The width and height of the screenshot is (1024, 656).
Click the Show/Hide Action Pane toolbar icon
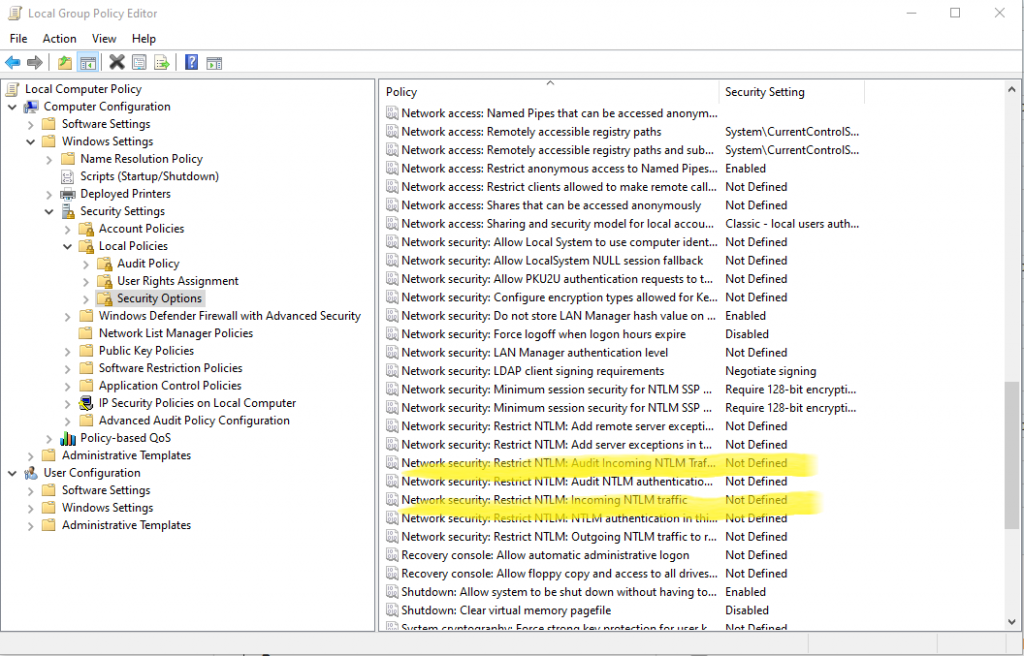(x=214, y=62)
